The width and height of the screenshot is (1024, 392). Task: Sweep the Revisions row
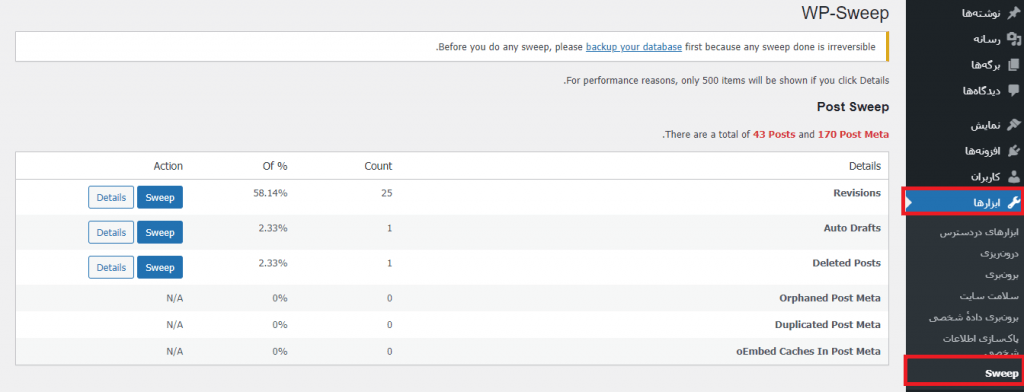coord(160,197)
